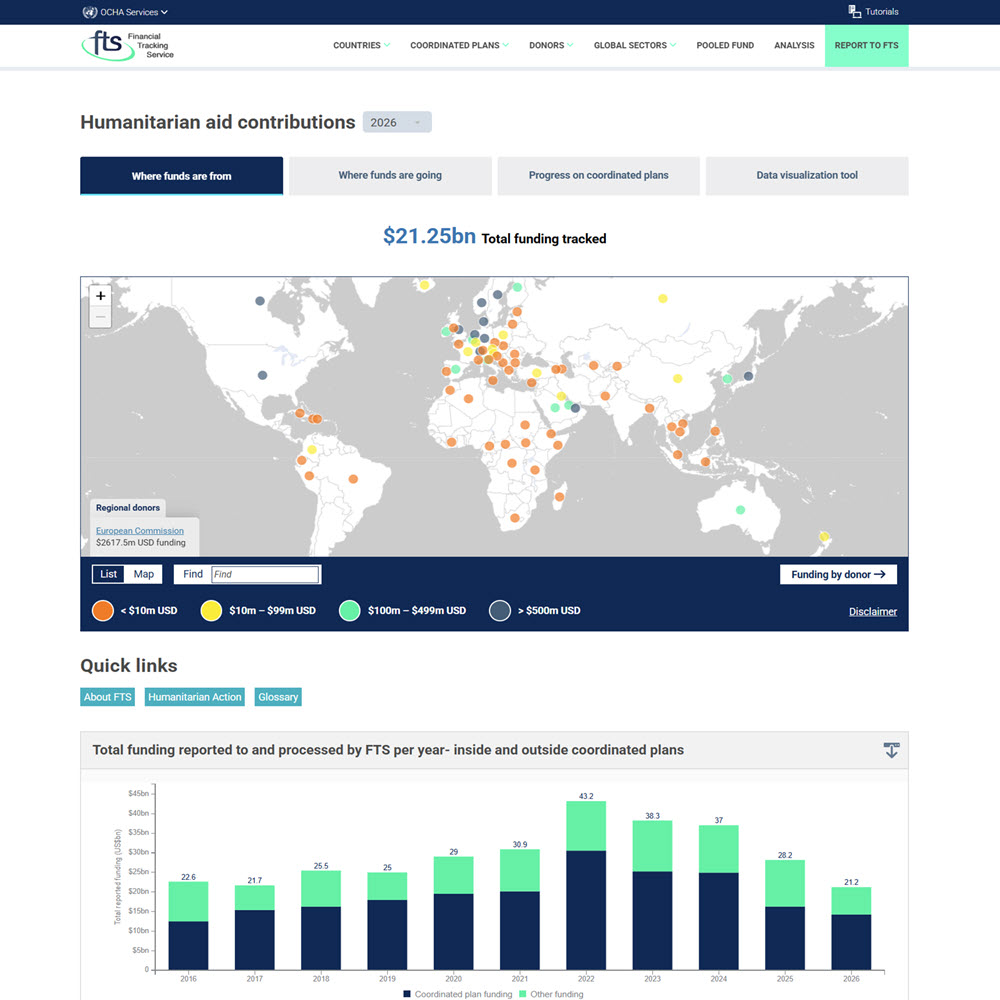1000x1000 pixels.
Task: Click the Japan donor marker on map
Action: pos(748,376)
